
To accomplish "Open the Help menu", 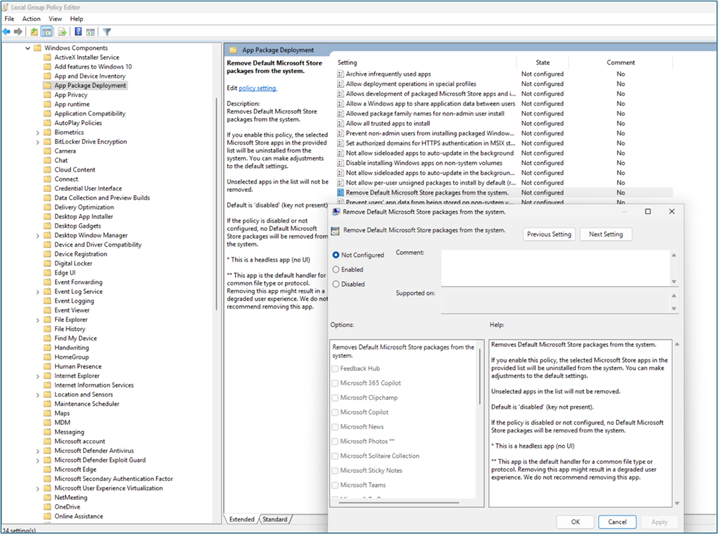I will [76, 19].
